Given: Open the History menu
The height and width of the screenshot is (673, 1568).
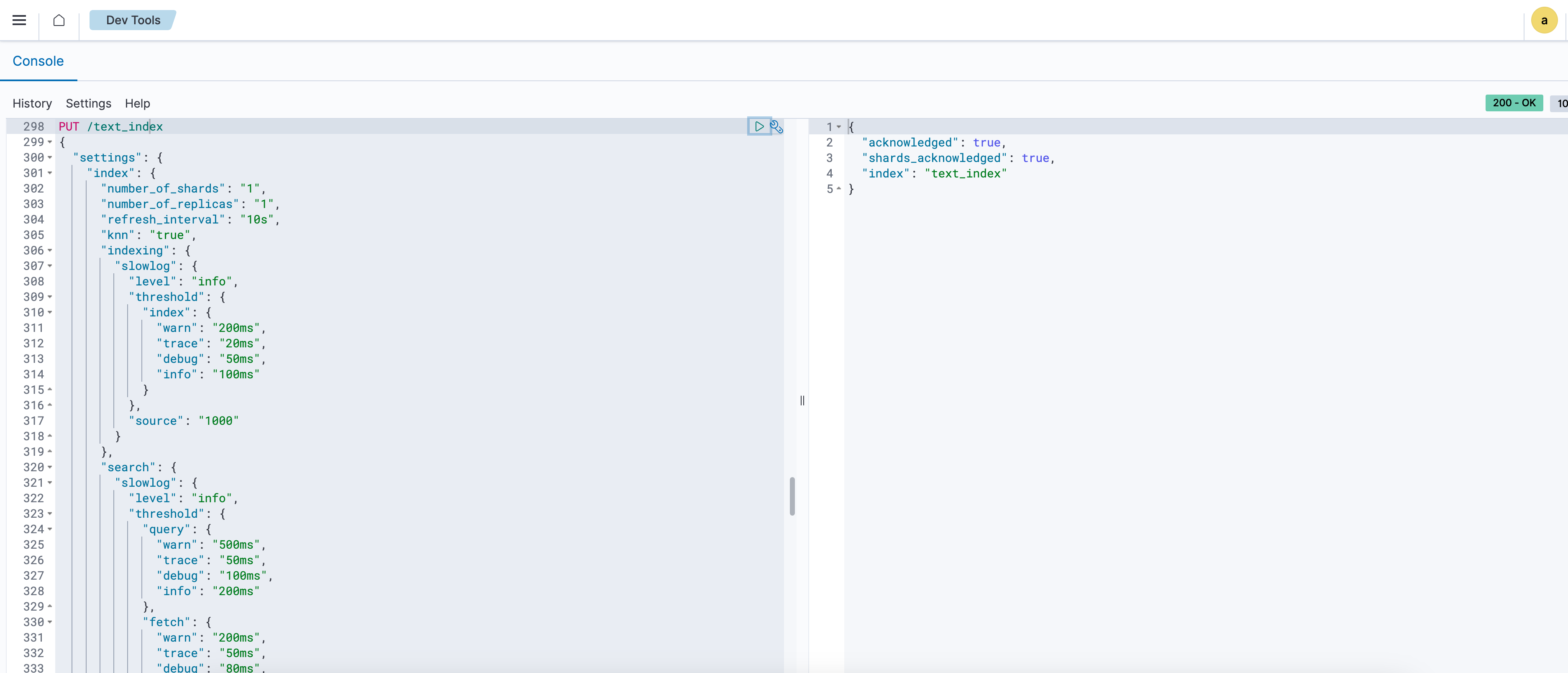Looking at the screenshot, I should click(32, 103).
